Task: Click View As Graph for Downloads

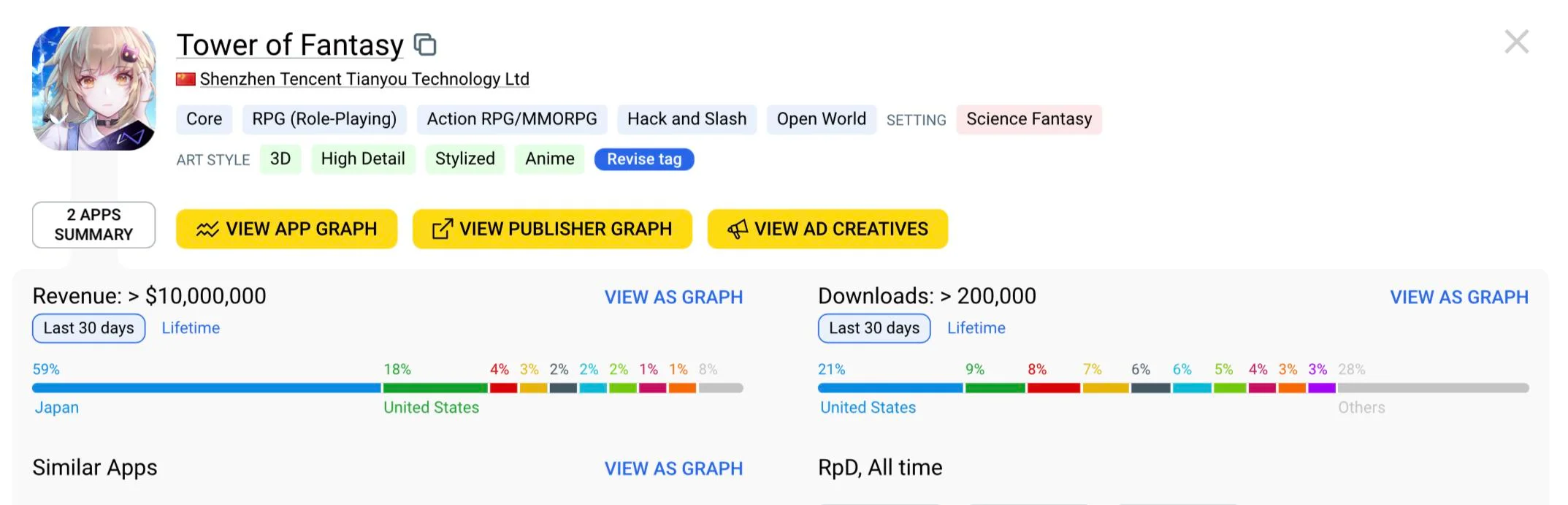Action: 1458,297
